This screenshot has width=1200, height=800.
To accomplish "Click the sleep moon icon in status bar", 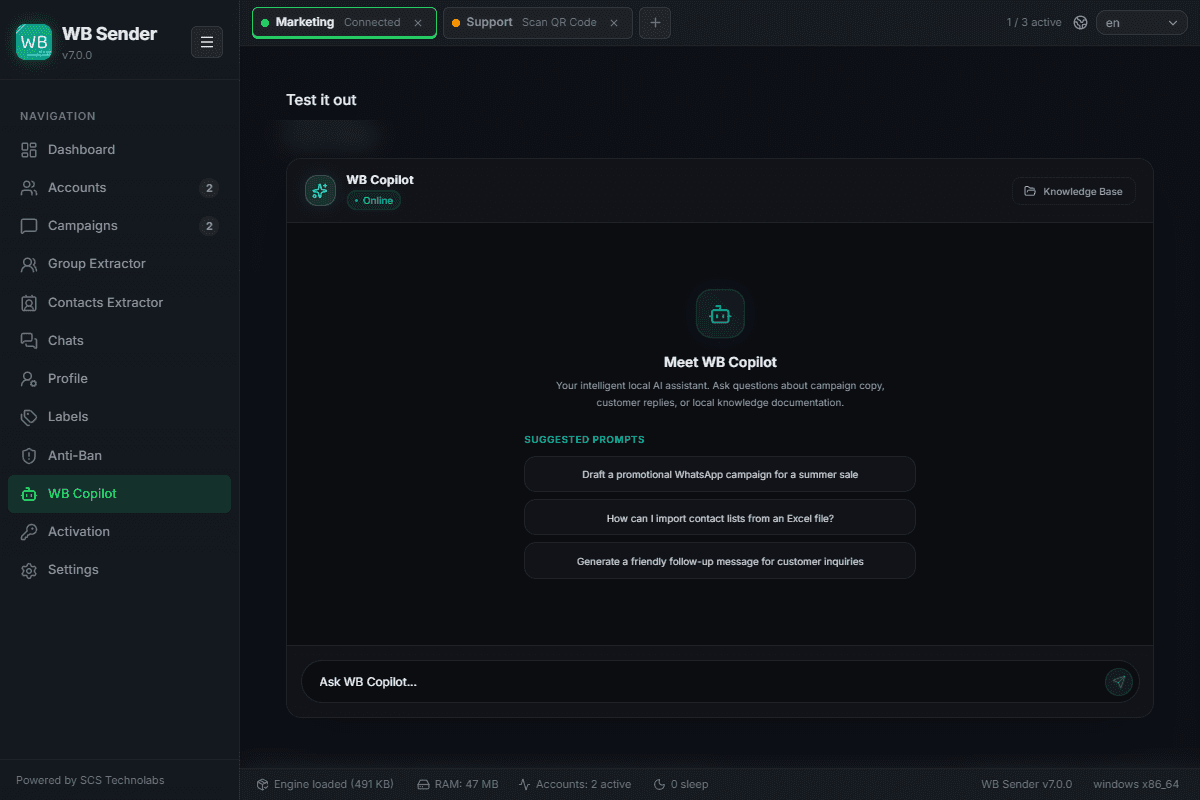I will (x=659, y=784).
